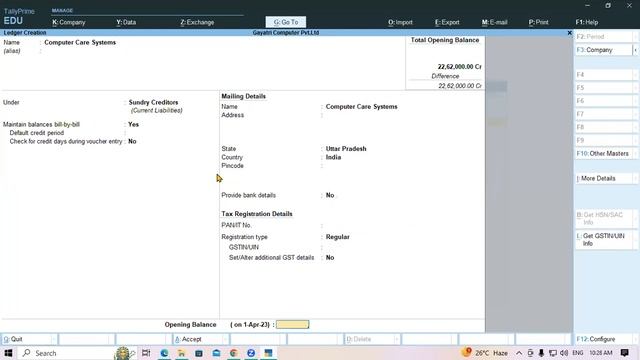Open F12: Configure settings
Image resolution: width=640 pixels, height=360 pixels.
[605, 339]
